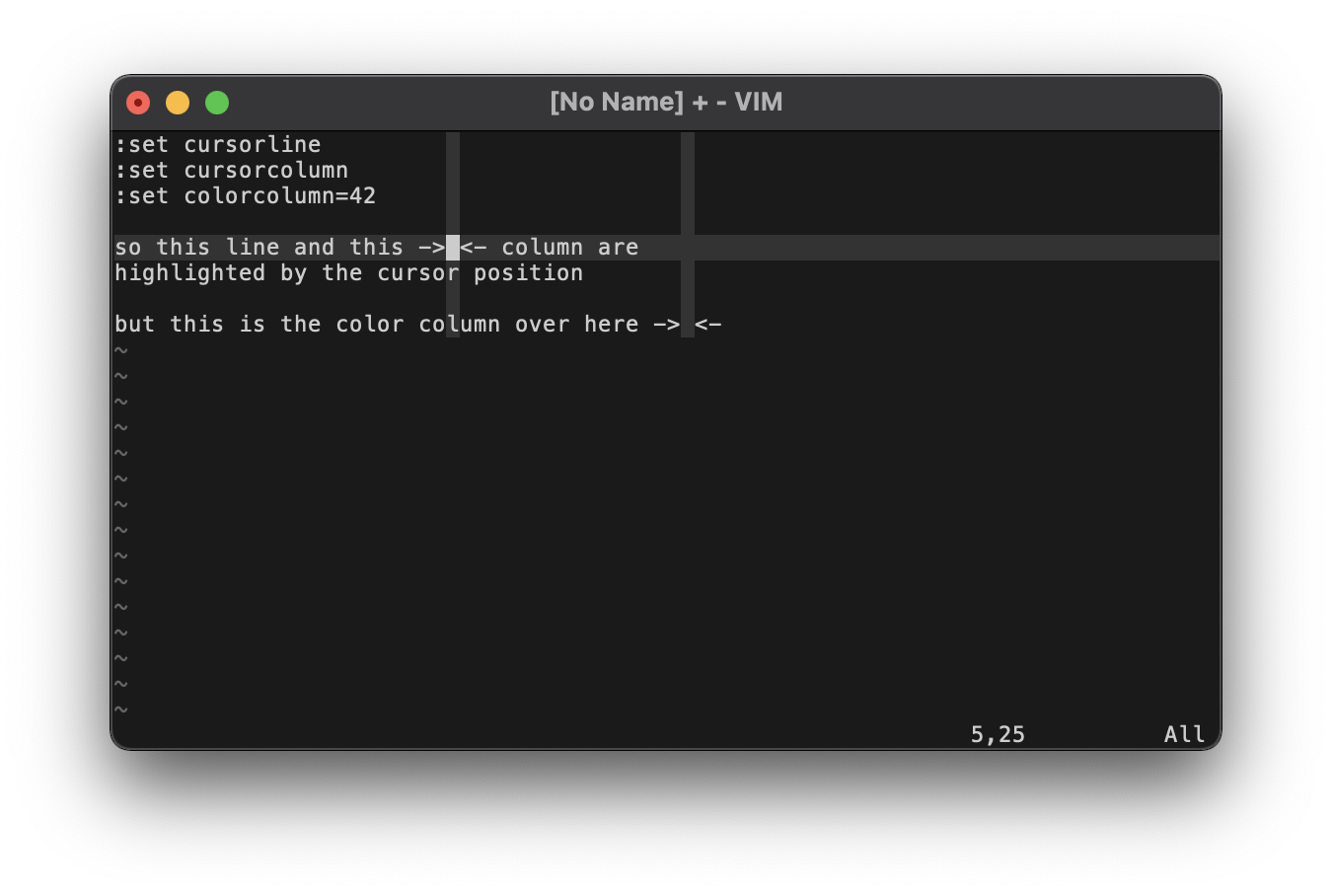The image size is (1332, 896).
Task: Click the arrow pointing at the color column
Action: [x=669, y=324]
